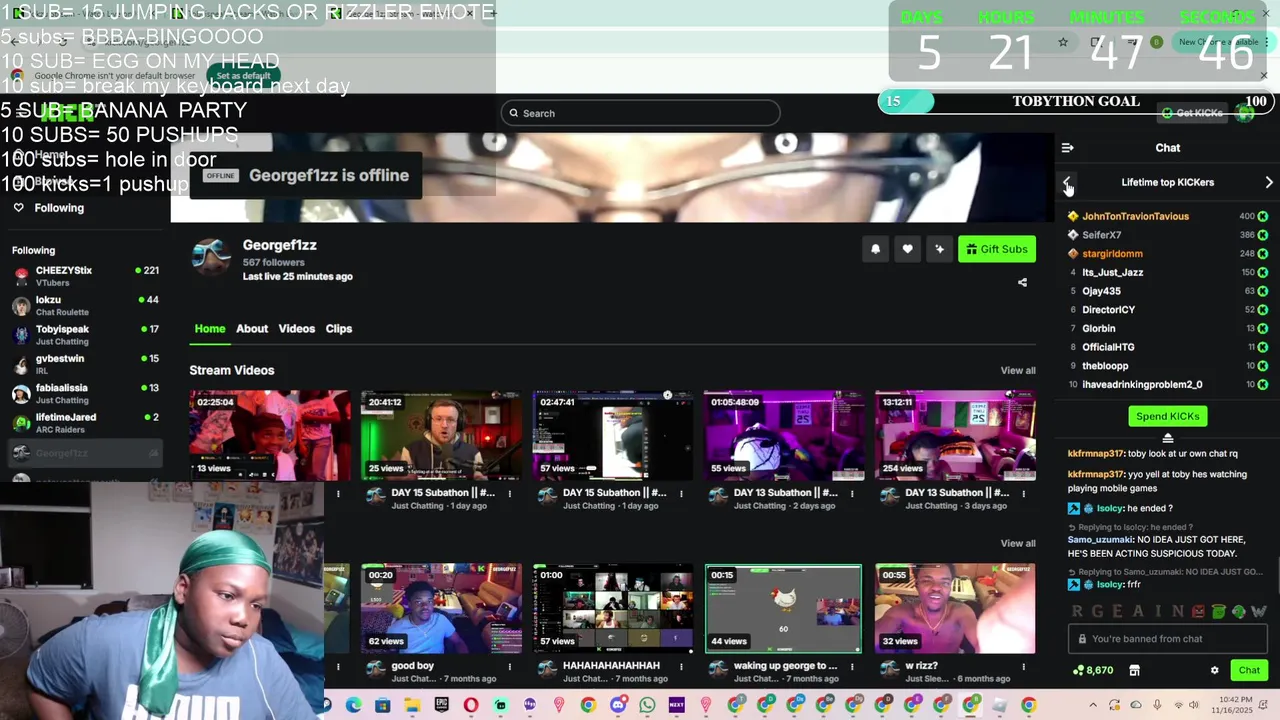Click the Kick search field

(x=640, y=113)
